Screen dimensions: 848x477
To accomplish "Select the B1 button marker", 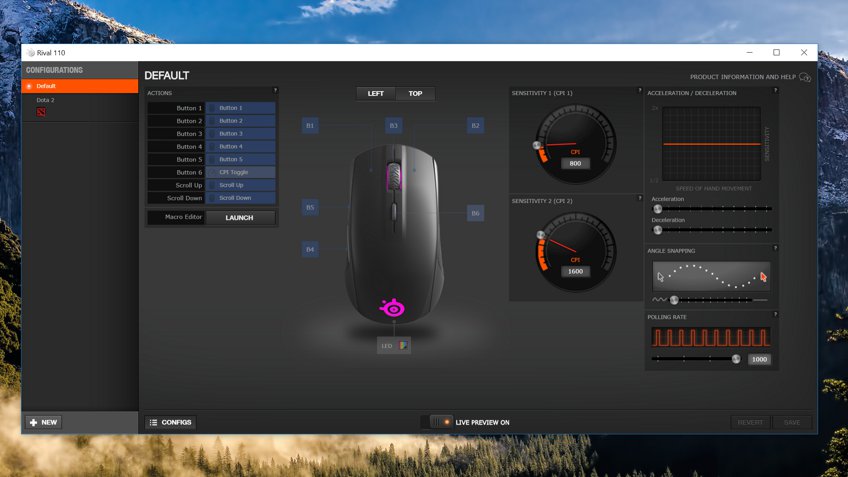I will [x=310, y=125].
